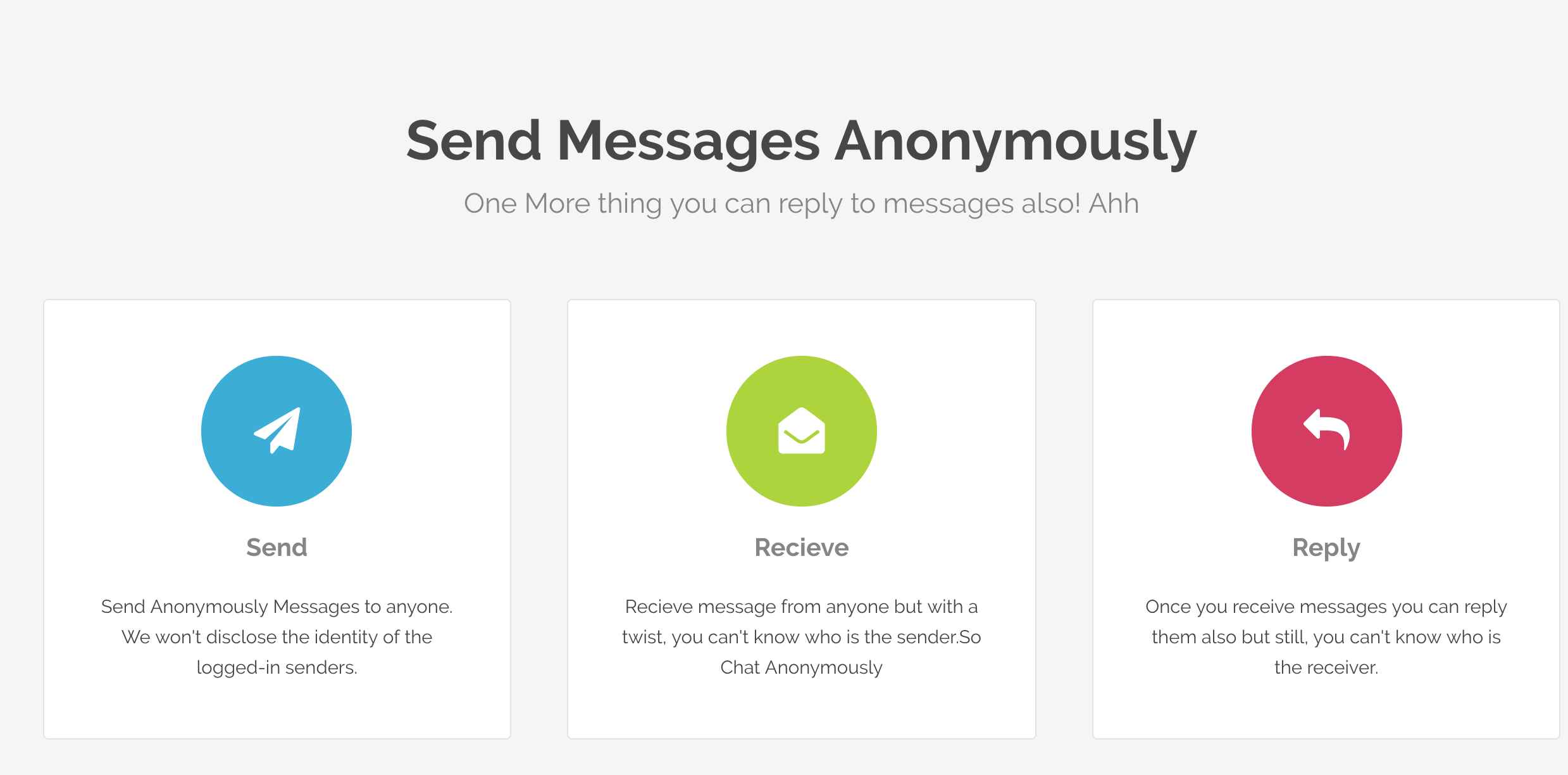
Task: Select the Send card heading
Action: pos(277,547)
